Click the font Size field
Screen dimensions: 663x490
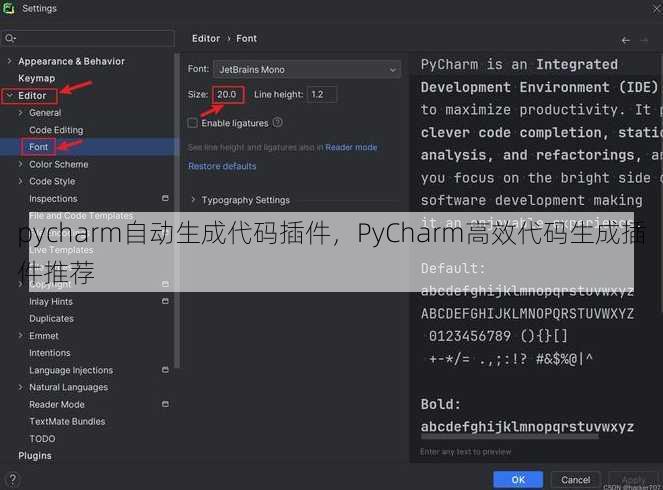pos(228,94)
